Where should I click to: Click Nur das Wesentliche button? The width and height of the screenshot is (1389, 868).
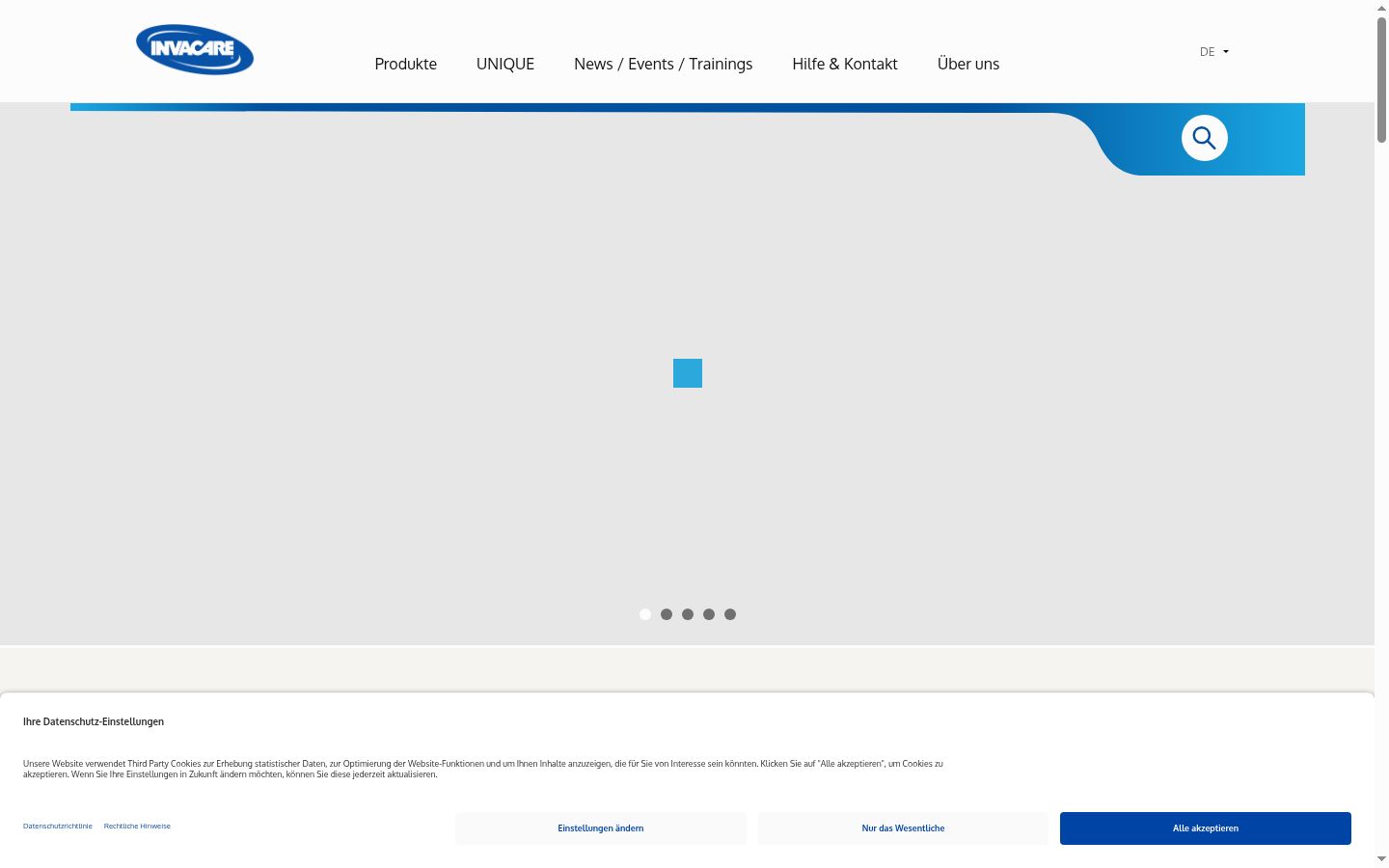click(x=903, y=828)
